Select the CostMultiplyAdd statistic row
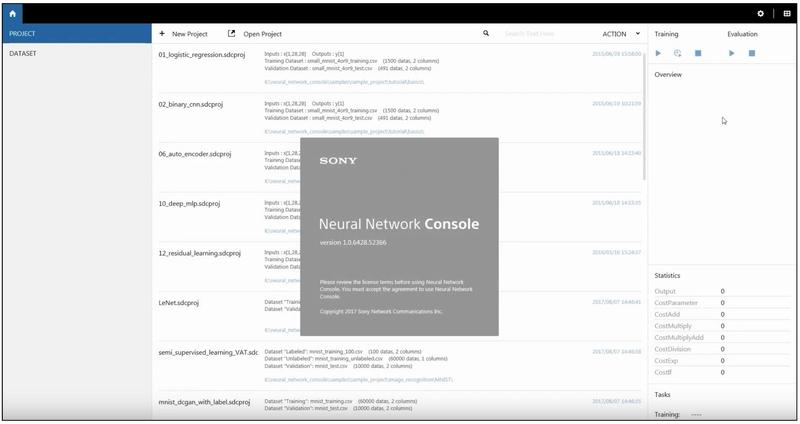Image resolution: width=800 pixels, height=424 pixels. [722, 338]
